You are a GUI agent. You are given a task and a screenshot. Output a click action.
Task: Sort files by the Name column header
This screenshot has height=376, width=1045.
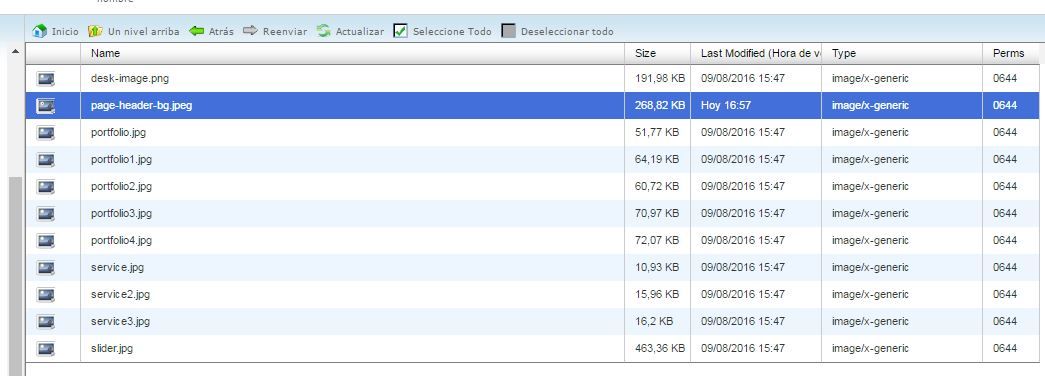353,53
